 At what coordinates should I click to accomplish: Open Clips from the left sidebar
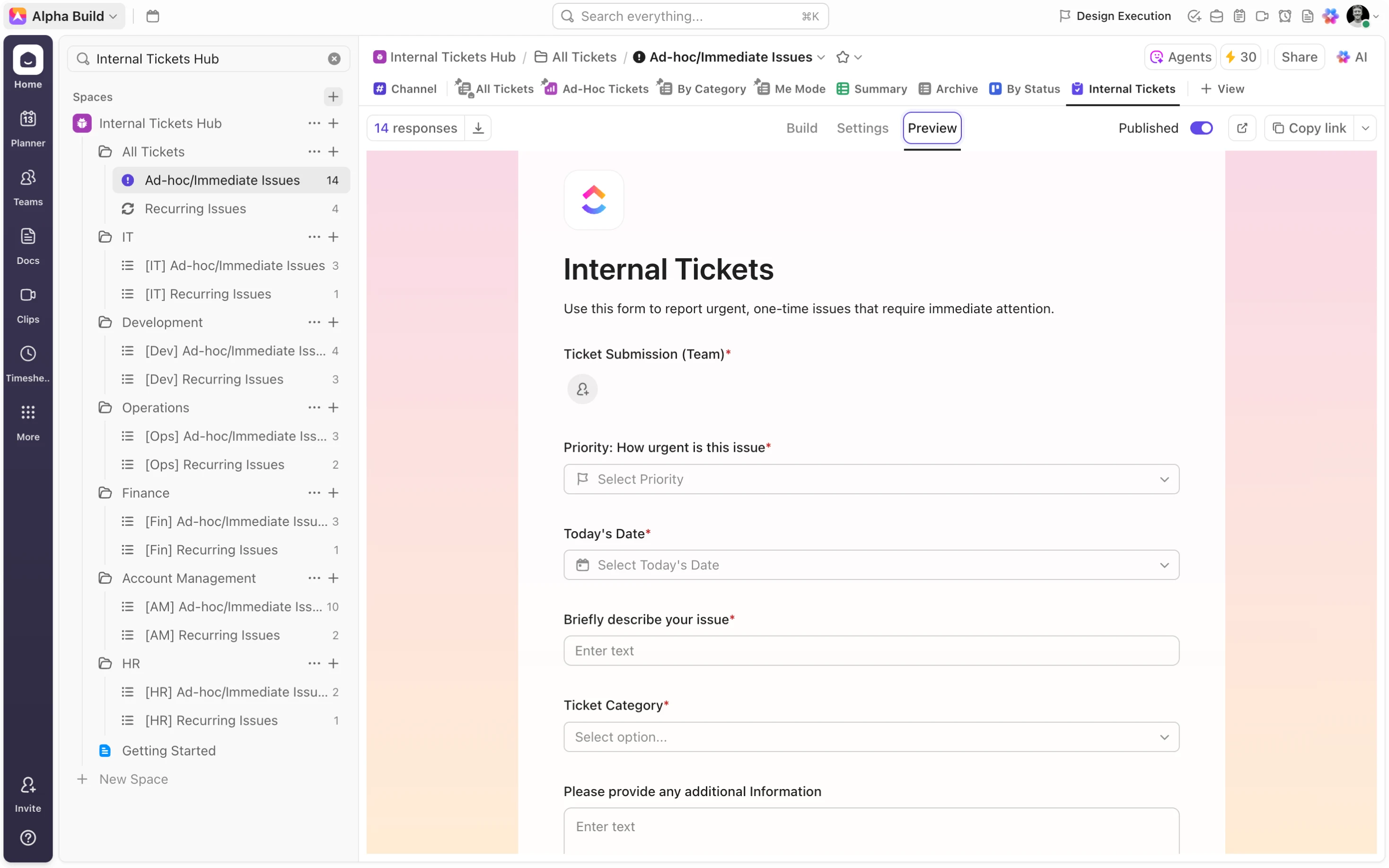(x=27, y=304)
